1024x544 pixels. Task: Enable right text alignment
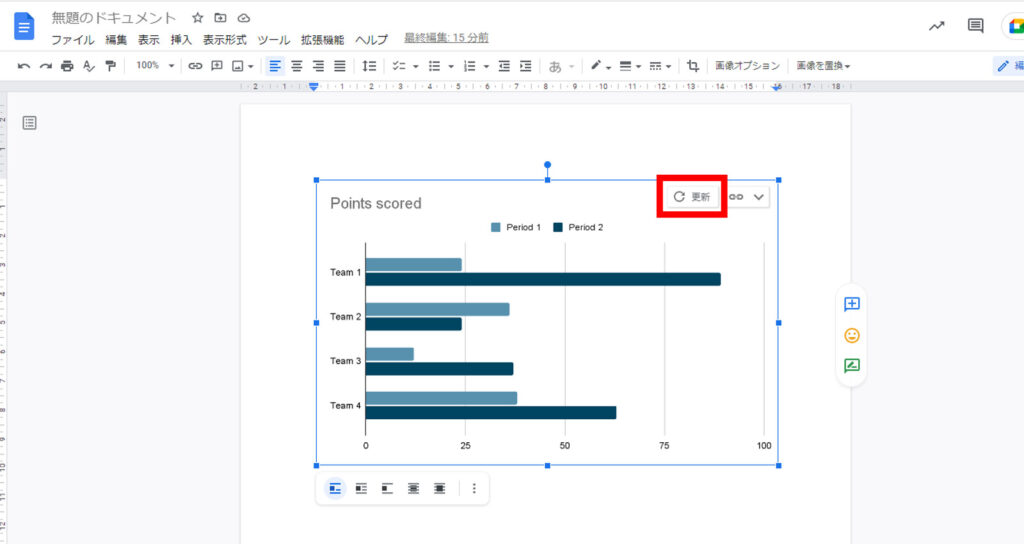[318, 66]
